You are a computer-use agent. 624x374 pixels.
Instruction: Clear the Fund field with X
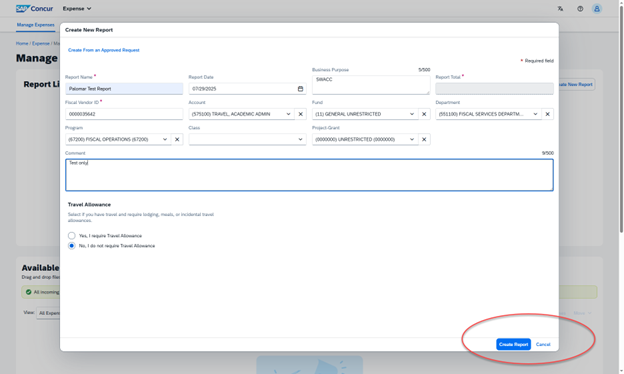tap(424, 114)
